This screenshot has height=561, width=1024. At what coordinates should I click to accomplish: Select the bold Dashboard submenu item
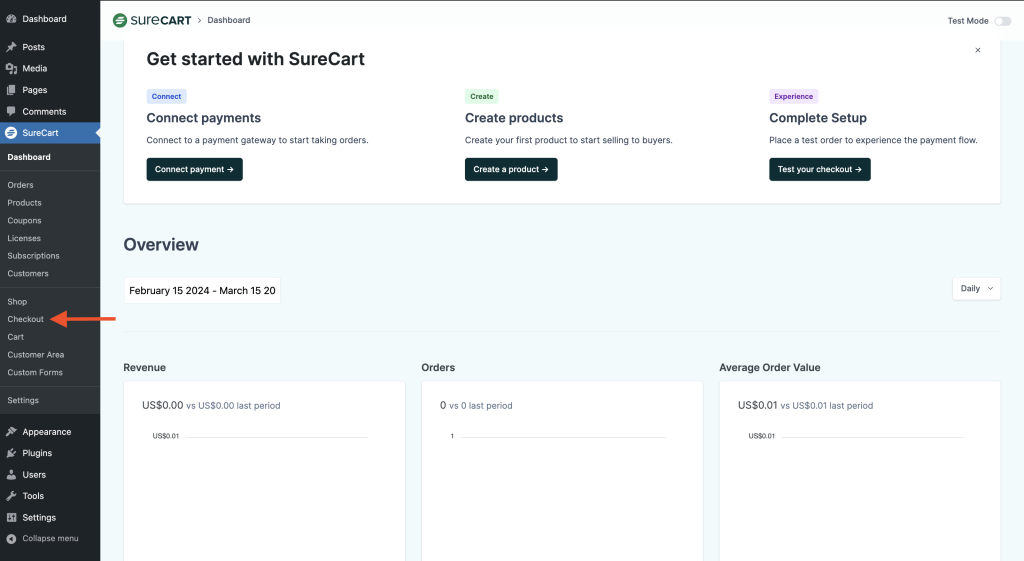tap(29, 157)
